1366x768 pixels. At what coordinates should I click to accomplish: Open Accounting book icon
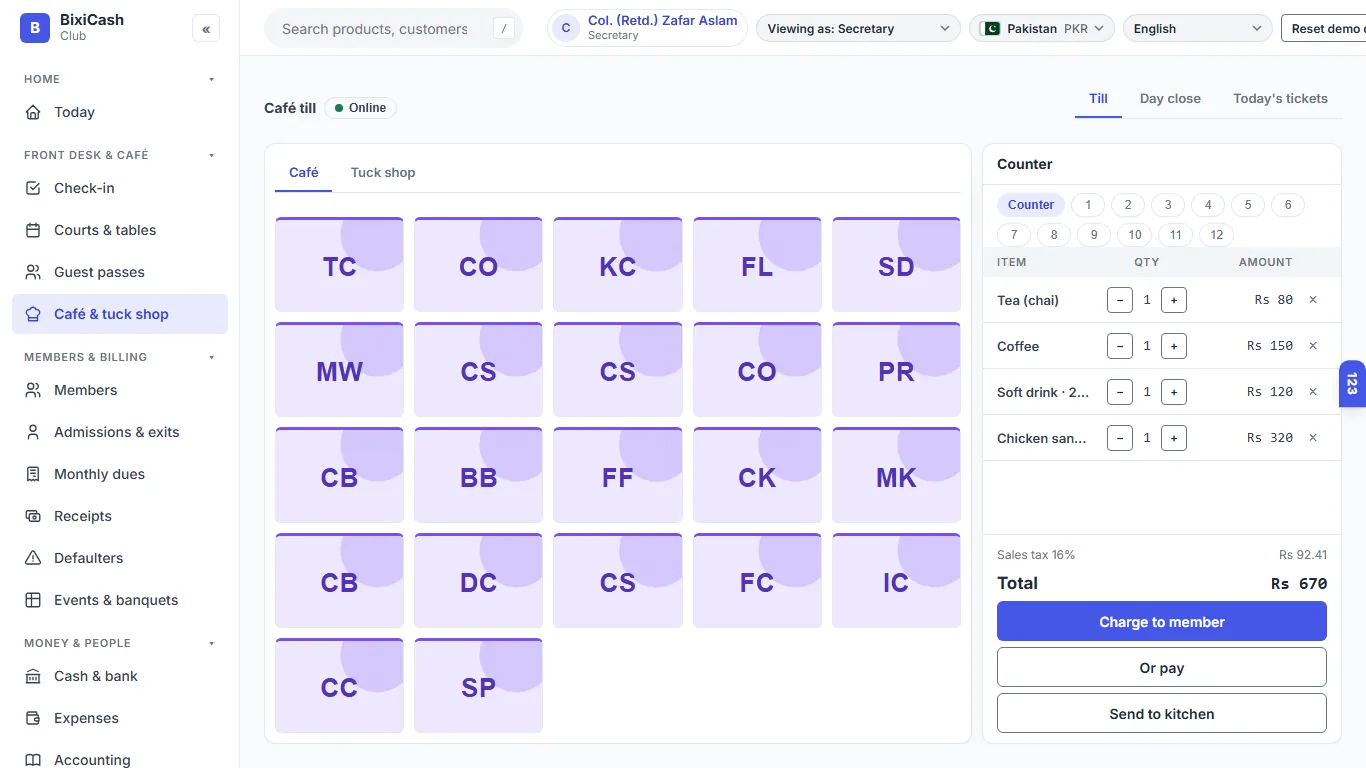coord(33,760)
